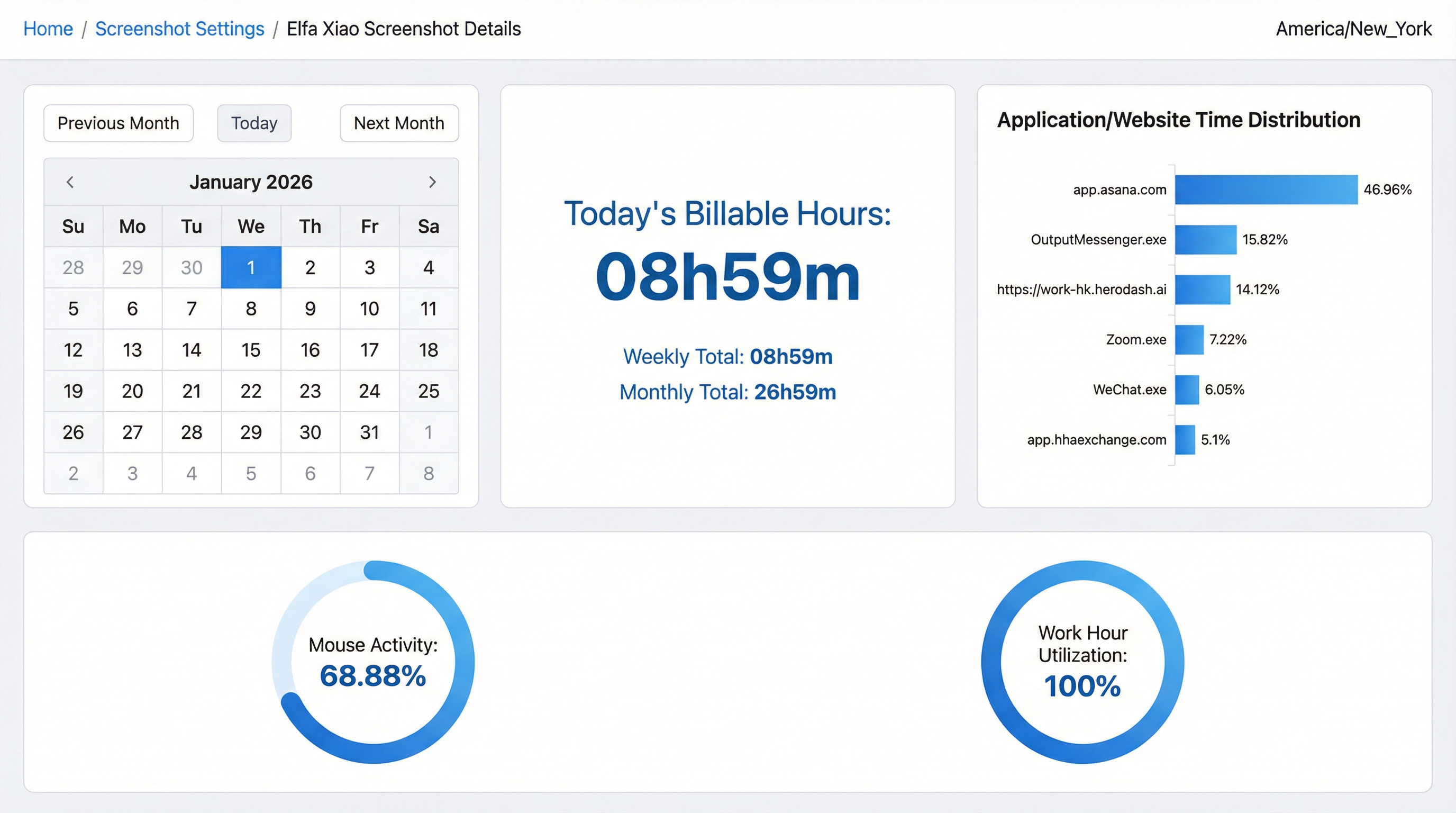This screenshot has height=813, width=1456.
Task: Click the Zoom.exe distribution bar
Action: pyautogui.click(x=1189, y=340)
